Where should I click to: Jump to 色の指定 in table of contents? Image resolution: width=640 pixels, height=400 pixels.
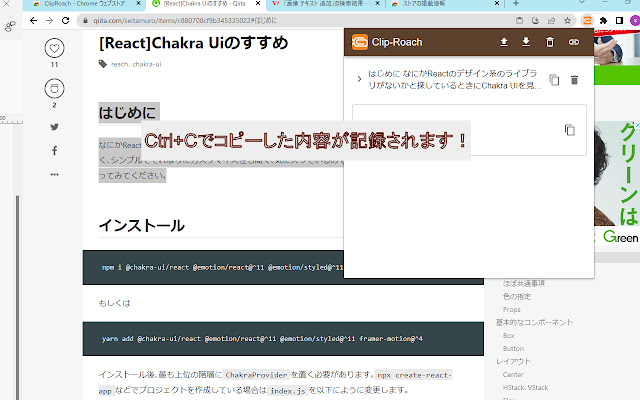coord(517,296)
